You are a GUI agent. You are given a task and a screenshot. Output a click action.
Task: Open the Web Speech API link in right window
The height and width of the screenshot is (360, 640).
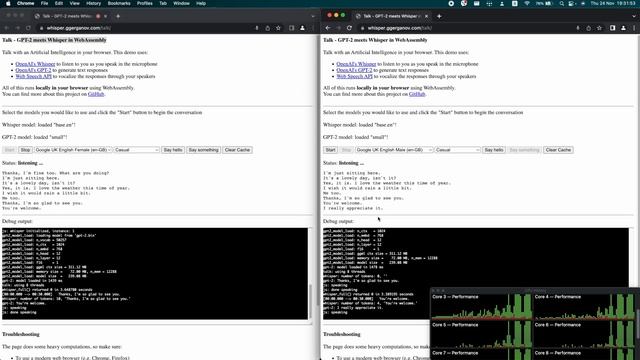[x=355, y=76]
